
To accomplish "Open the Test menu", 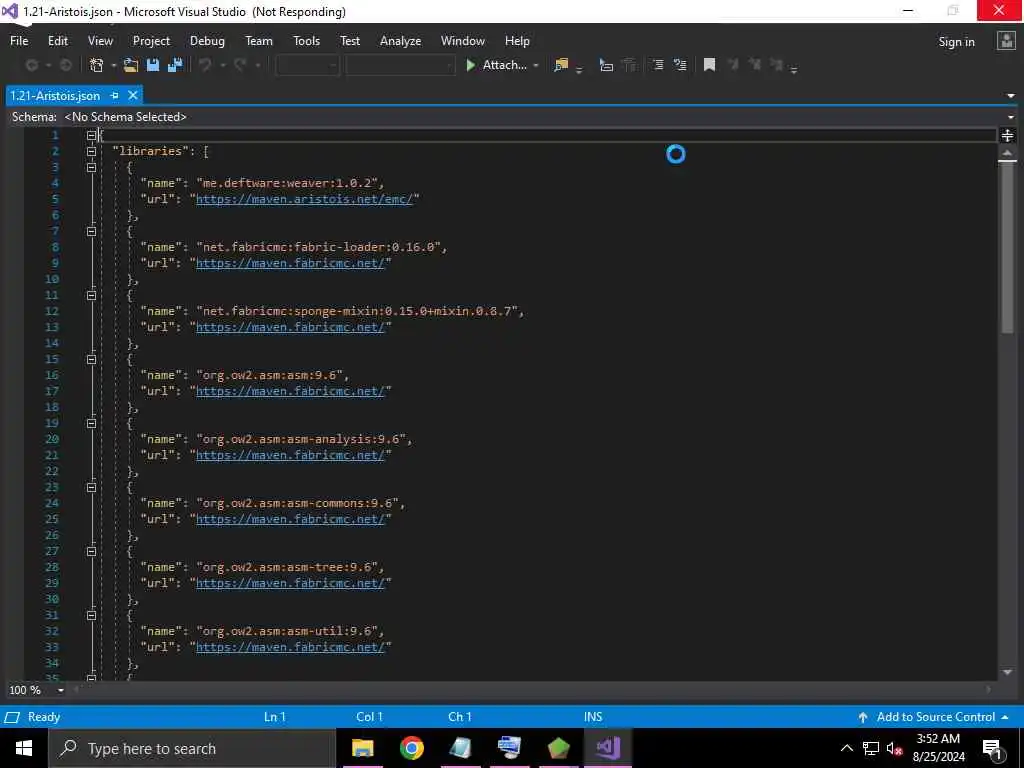I will click(x=350, y=40).
